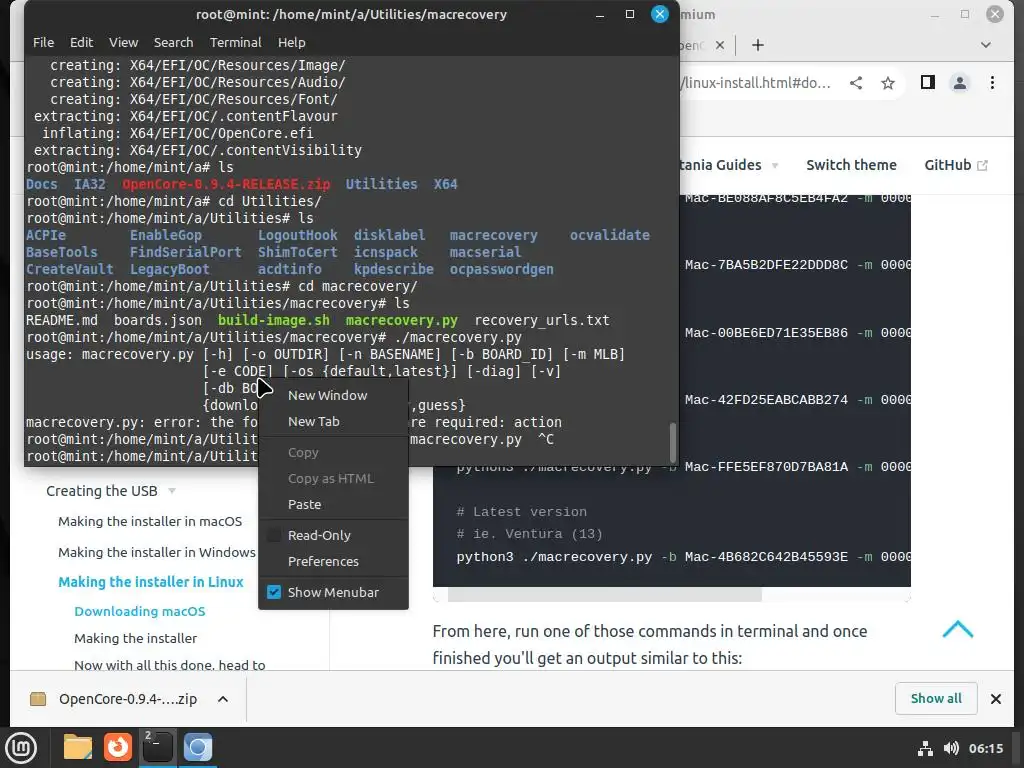Switch to Chromium taskbar icon
The image size is (1024, 768).
[198, 747]
